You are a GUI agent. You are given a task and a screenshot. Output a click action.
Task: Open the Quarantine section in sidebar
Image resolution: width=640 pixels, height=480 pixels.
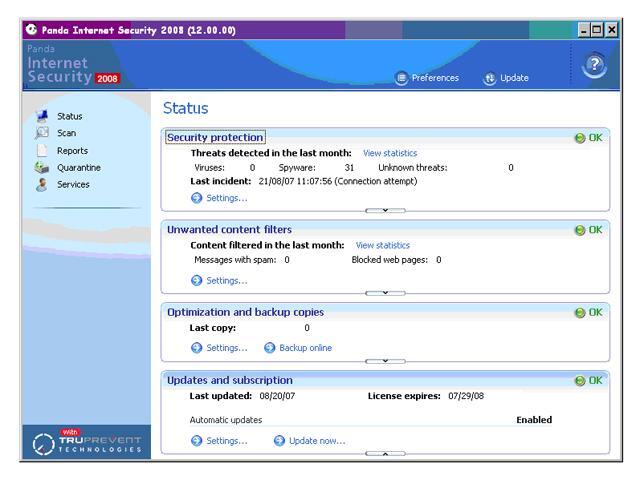point(79,168)
